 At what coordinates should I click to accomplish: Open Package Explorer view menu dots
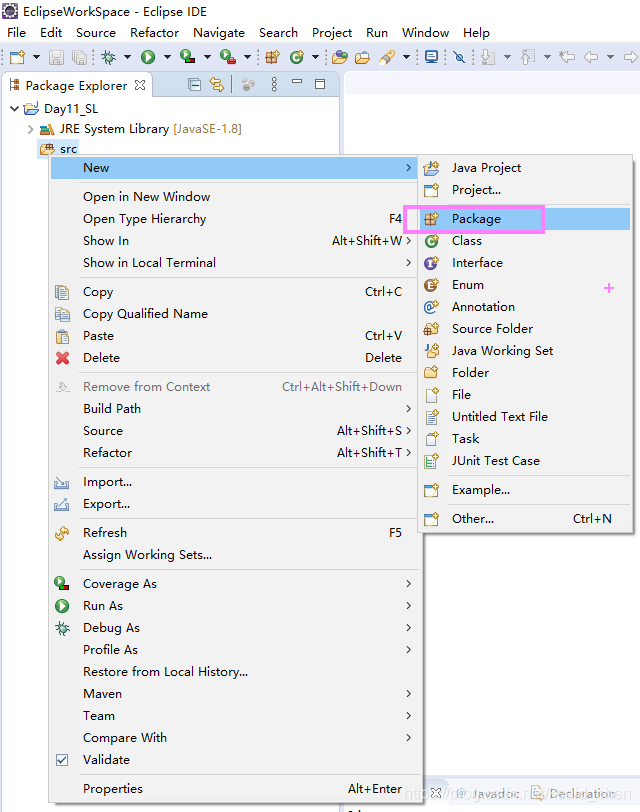coord(274,84)
